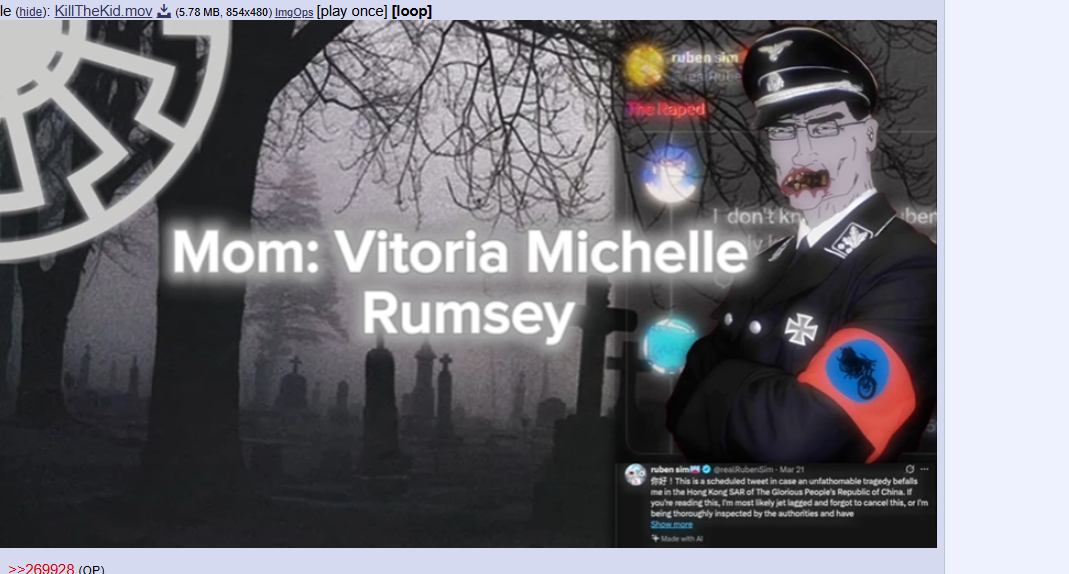Collapse the file using the hide link
The image size is (1069, 574).
(32, 11)
